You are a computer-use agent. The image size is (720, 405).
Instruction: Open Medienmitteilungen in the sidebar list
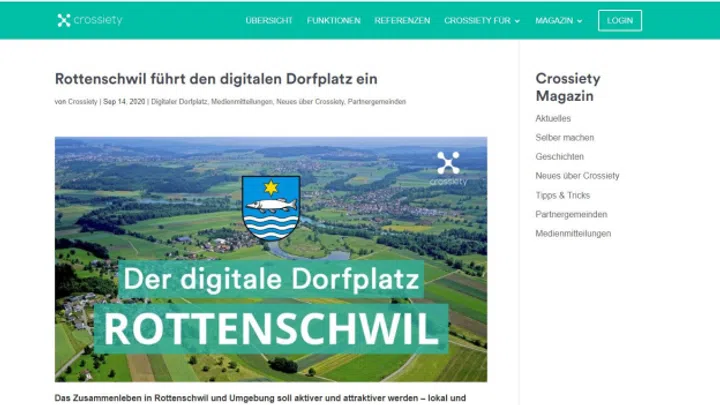(573, 233)
